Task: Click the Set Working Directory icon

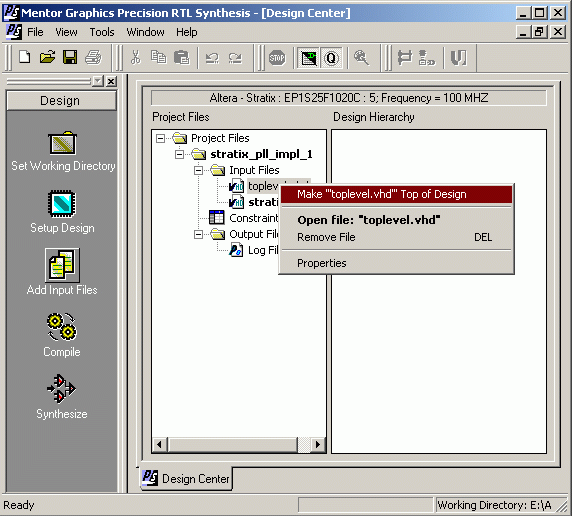Action: (x=62, y=143)
